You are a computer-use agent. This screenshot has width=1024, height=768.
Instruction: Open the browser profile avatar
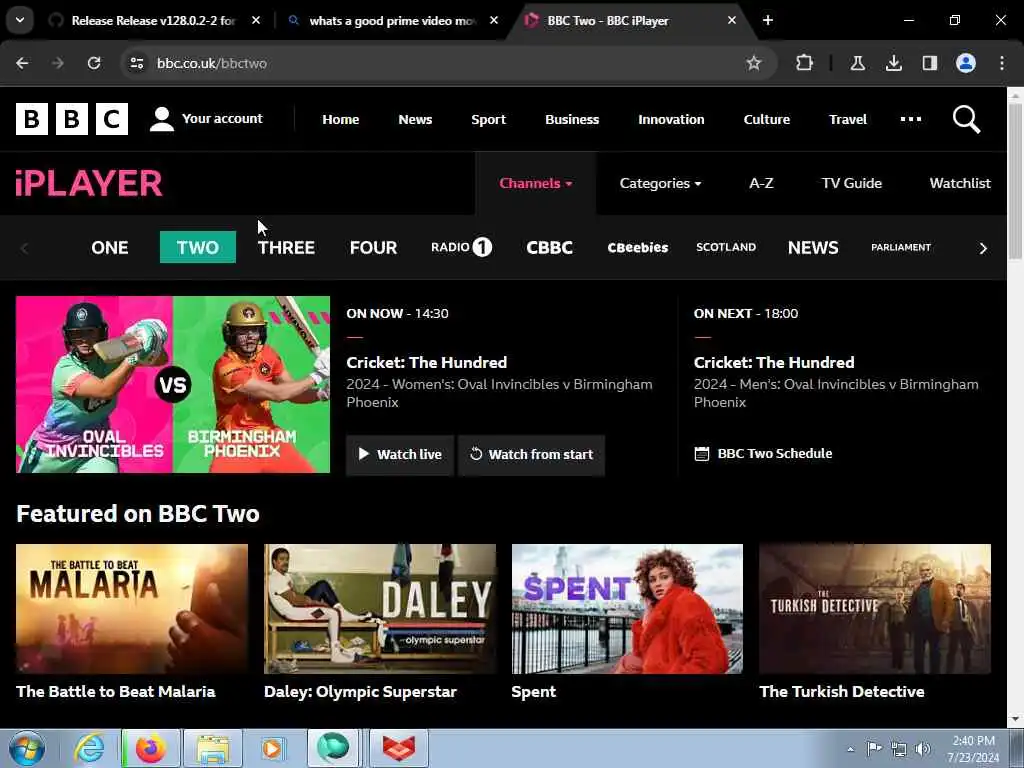click(x=966, y=63)
